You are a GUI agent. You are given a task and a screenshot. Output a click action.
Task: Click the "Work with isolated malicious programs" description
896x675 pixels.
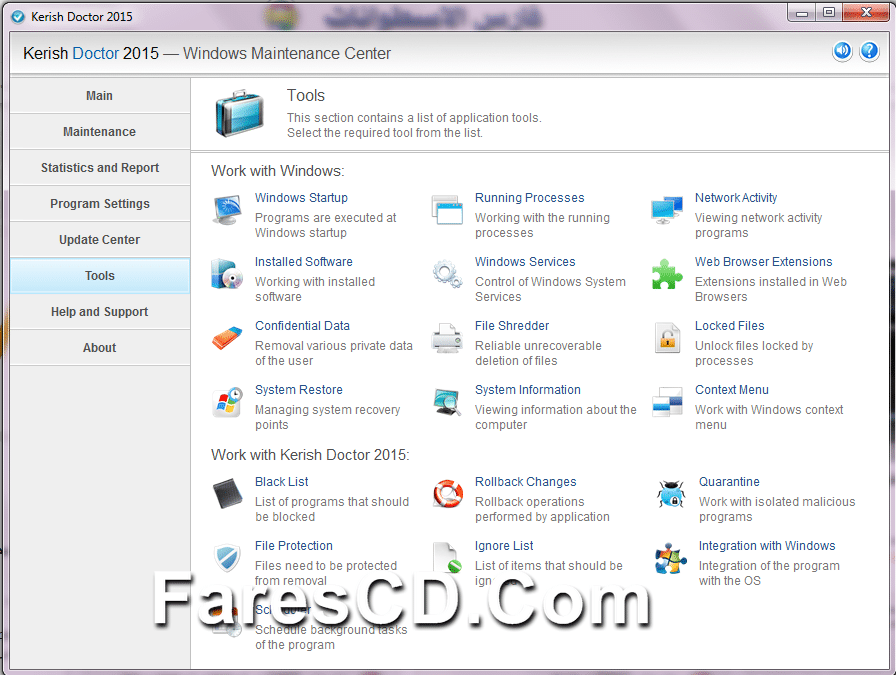[x=777, y=509]
